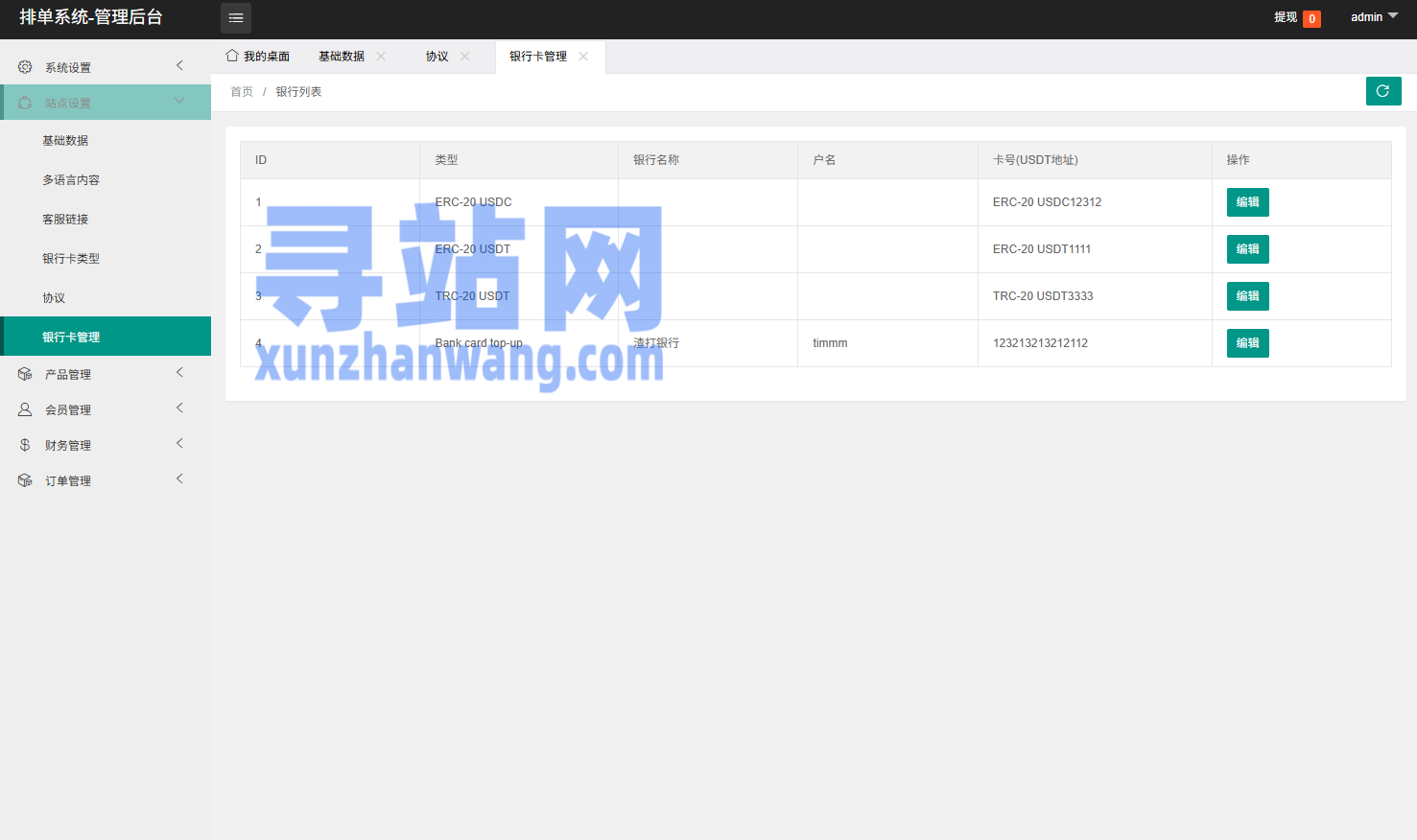Viewport: 1417px width, 840px height.
Task: Click the 系统设置 gear icon
Action: click(x=25, y=67)
